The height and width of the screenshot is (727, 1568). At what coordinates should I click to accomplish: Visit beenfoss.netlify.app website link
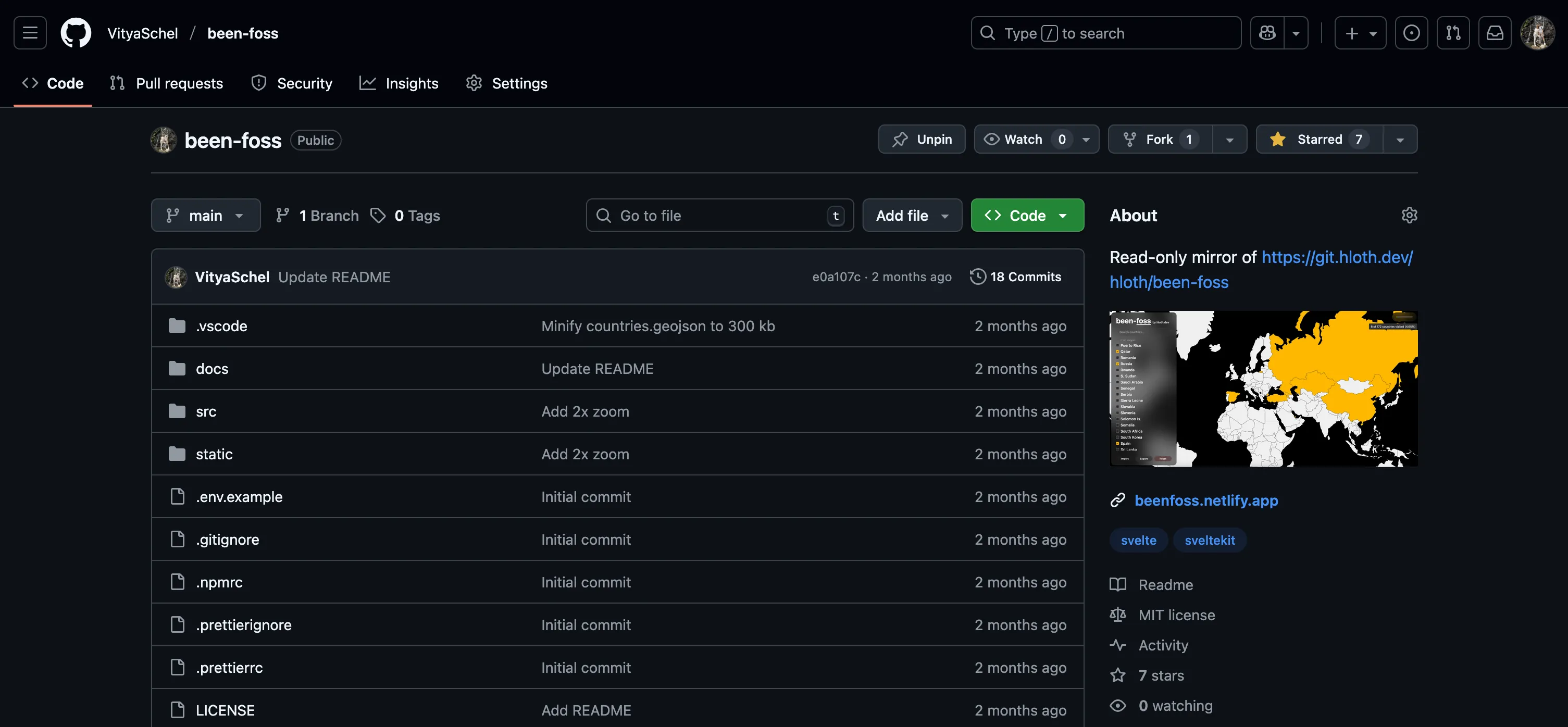[1206, 500]
